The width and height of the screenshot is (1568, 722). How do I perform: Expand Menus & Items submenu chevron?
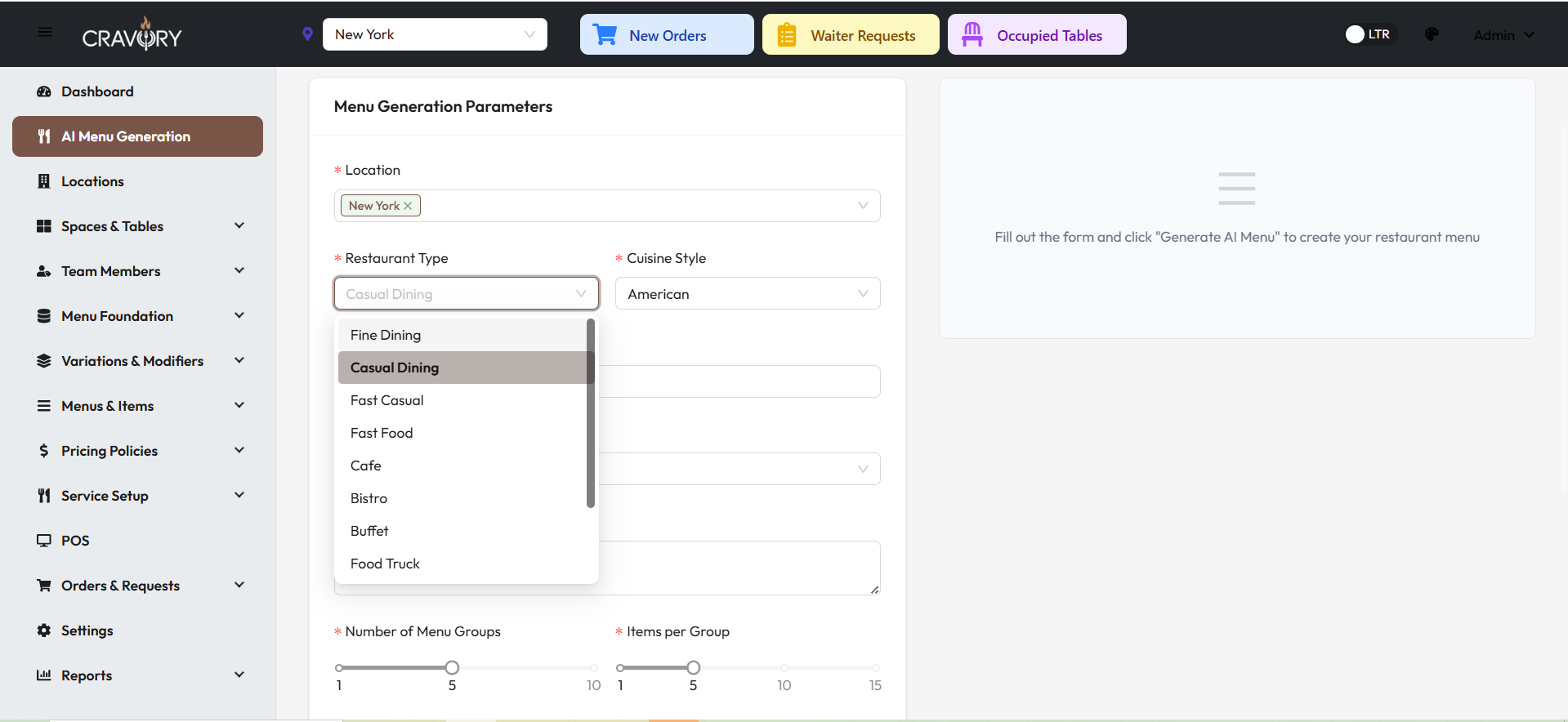click(x=239, y=405)
